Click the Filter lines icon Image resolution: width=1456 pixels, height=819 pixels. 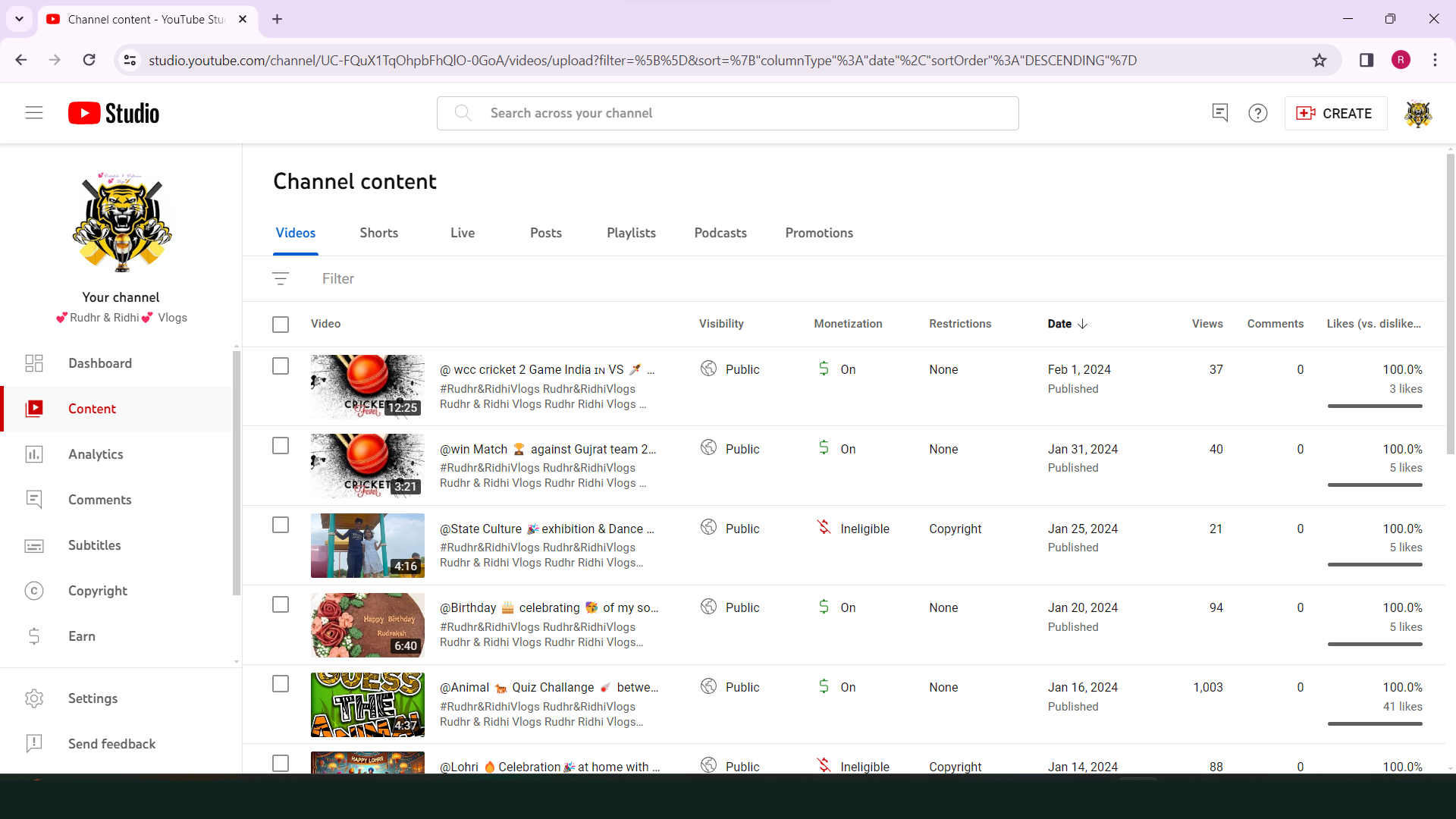281,279
